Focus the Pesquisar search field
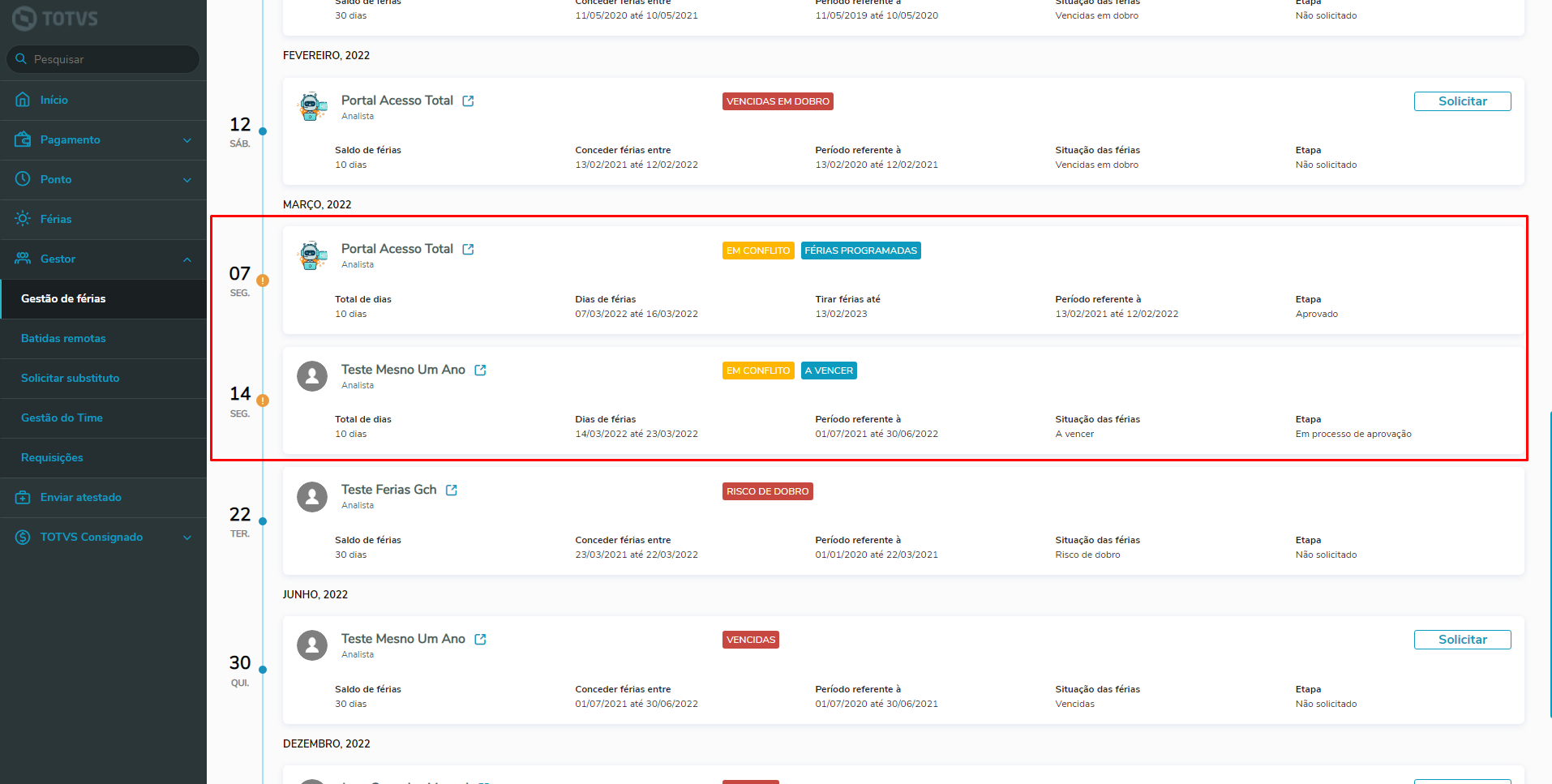1552x784 pixels. coord(103,59)
